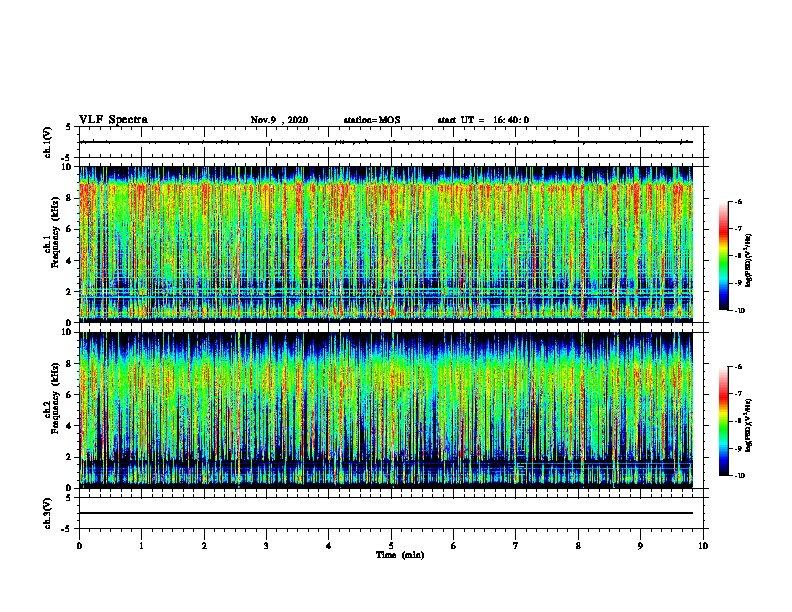
Task: Click ch.2 frequency axis "8" tick label
Action: pyautogui.click(x=69, y=364)
